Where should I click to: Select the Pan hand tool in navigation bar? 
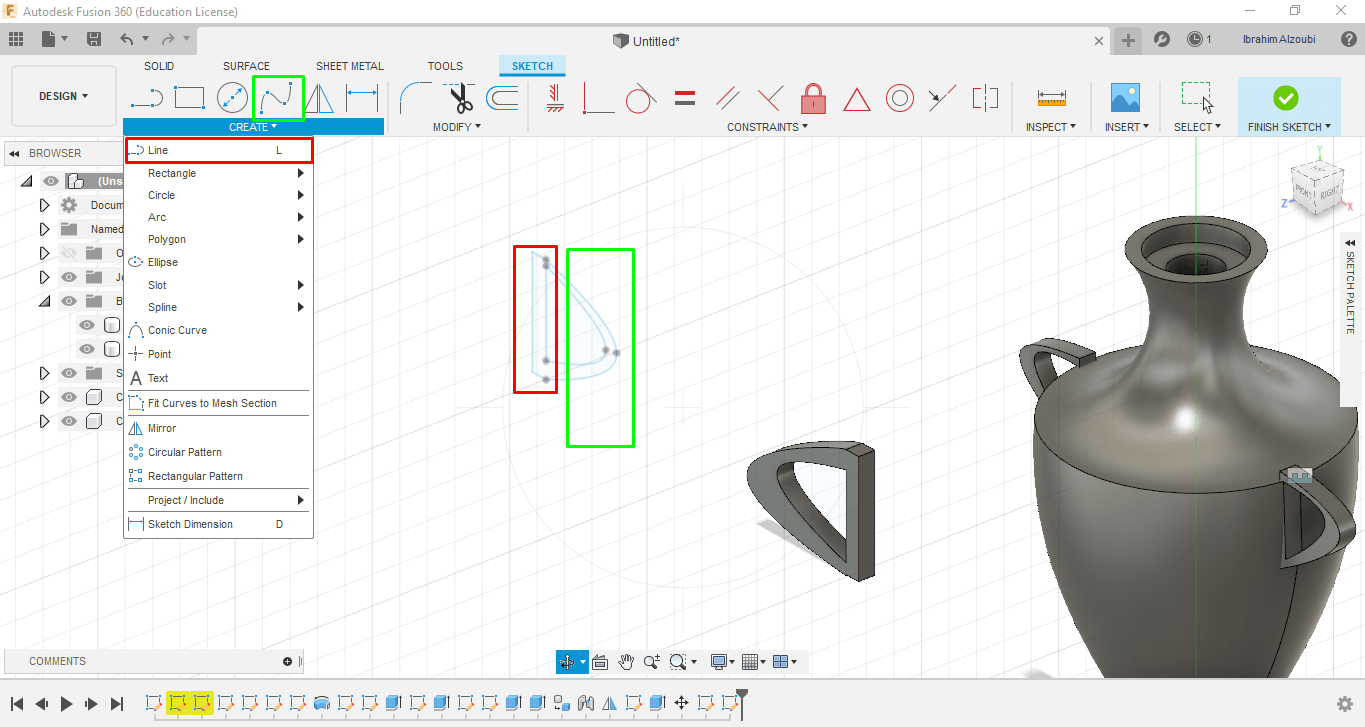click(626, 662)
